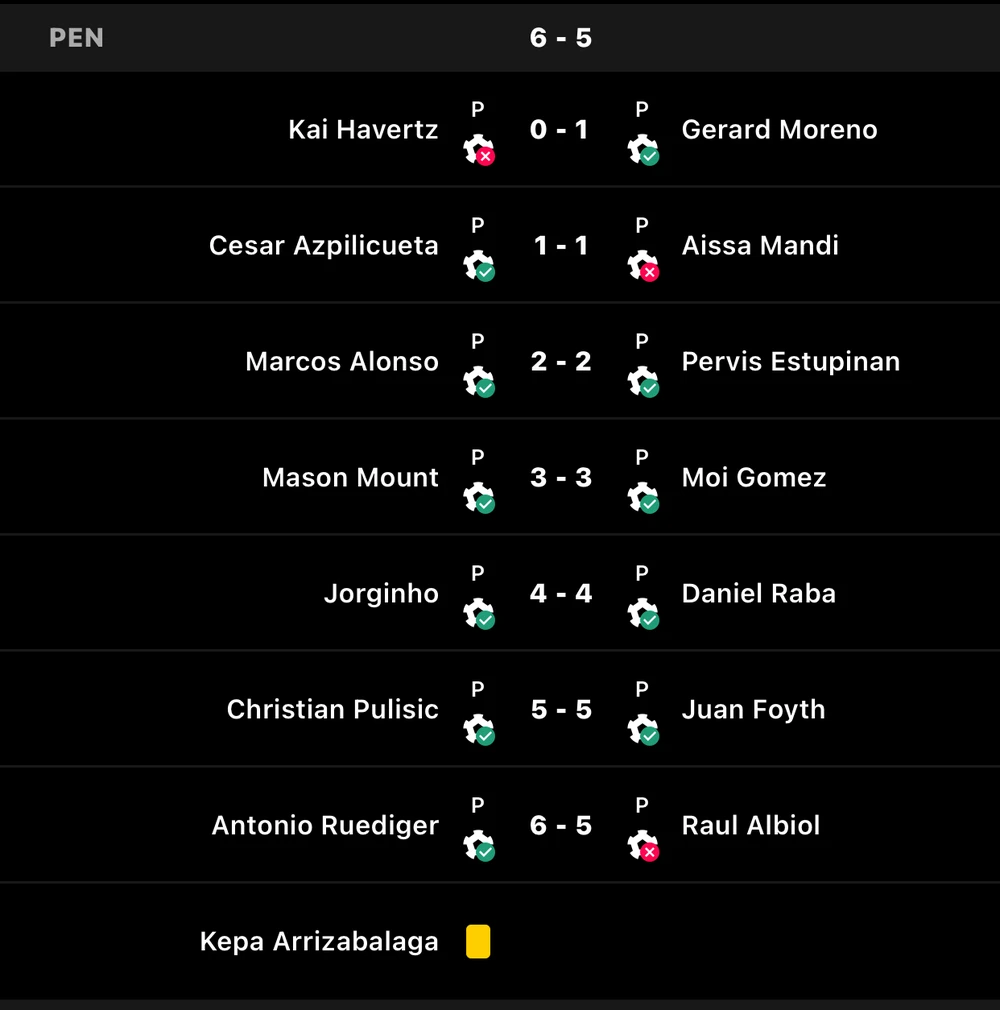Viewport: 1000px width, 1010px height.
Task: Click Cesar Azpilicueta's scored penalty icon
Action: 479,265
